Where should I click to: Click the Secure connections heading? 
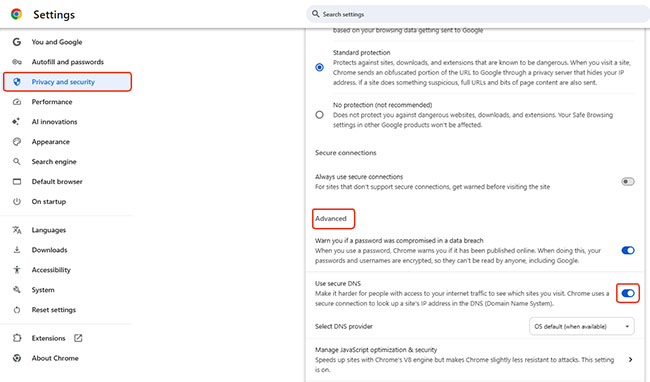[346, 153]
